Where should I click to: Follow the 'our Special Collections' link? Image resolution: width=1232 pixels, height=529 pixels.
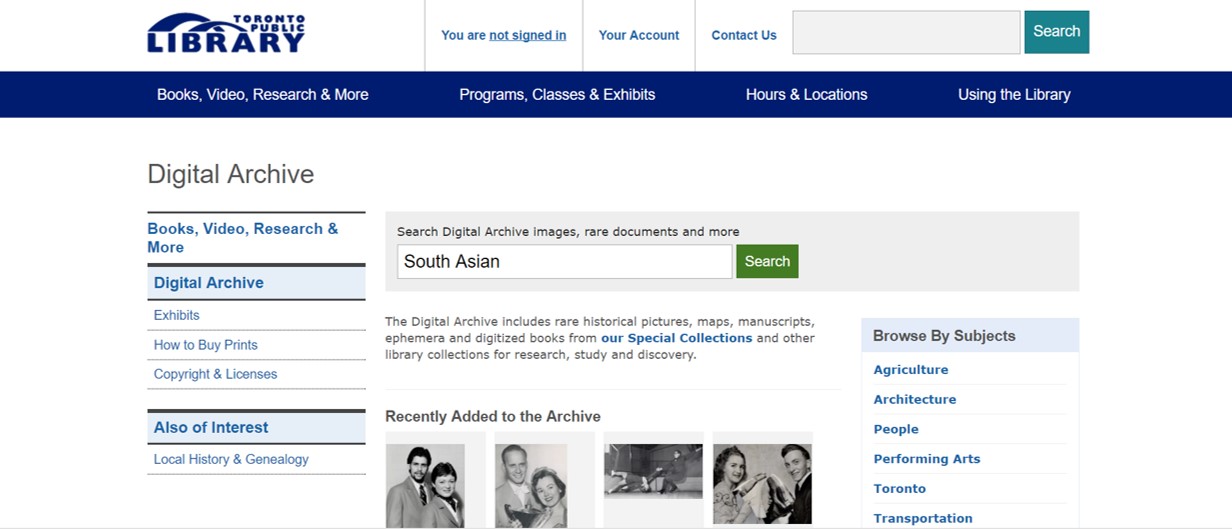(676, 338)
